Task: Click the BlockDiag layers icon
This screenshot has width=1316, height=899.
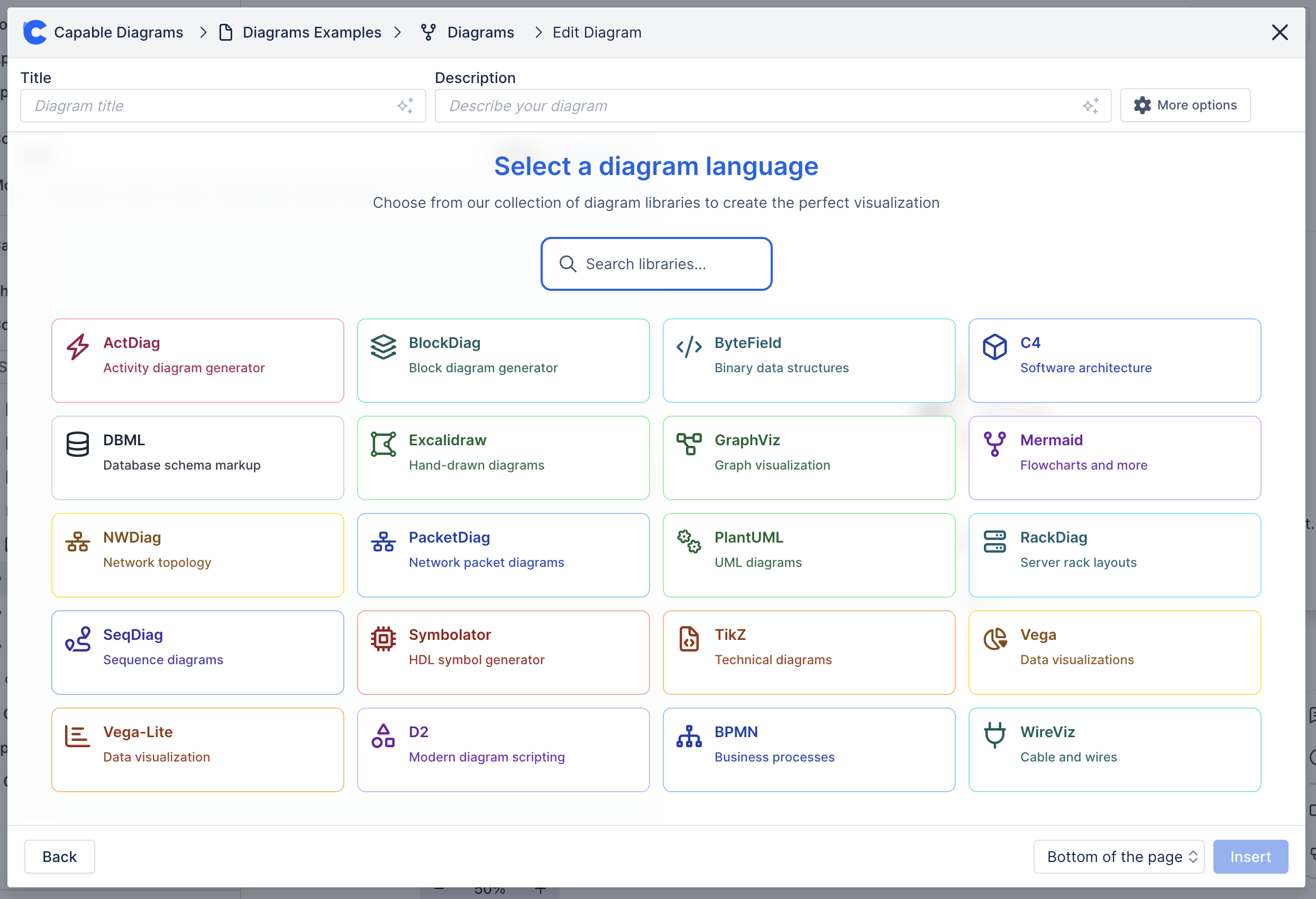Action: click(383, 346)
